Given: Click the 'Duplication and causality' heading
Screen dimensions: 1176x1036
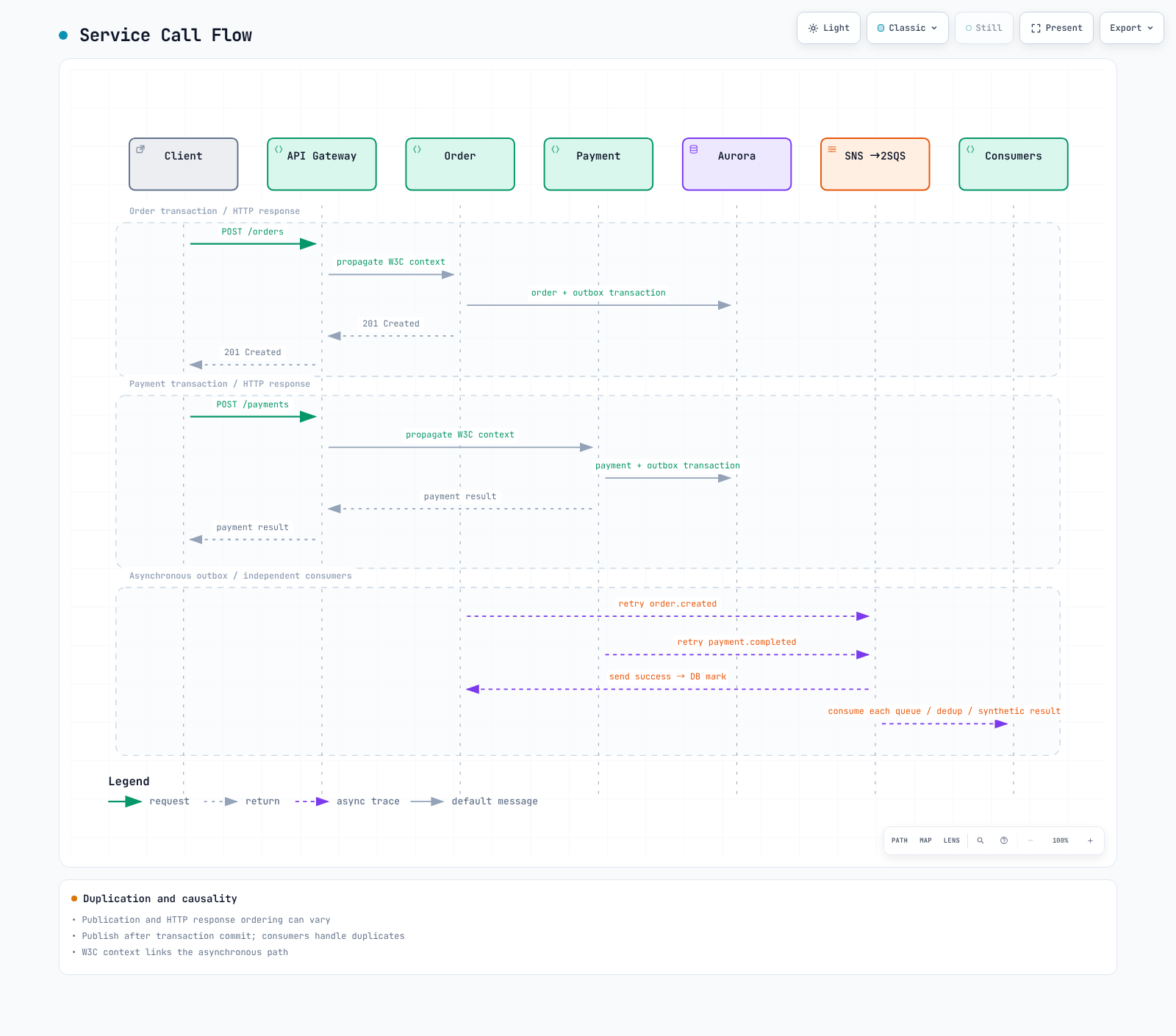Looking at the screenshot, I should tap(160, 899).
